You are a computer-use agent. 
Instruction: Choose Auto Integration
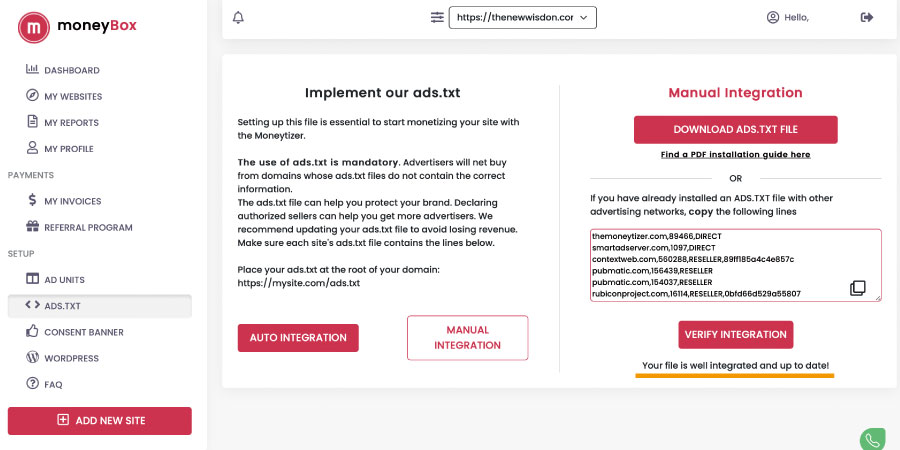tap(298, 338)
